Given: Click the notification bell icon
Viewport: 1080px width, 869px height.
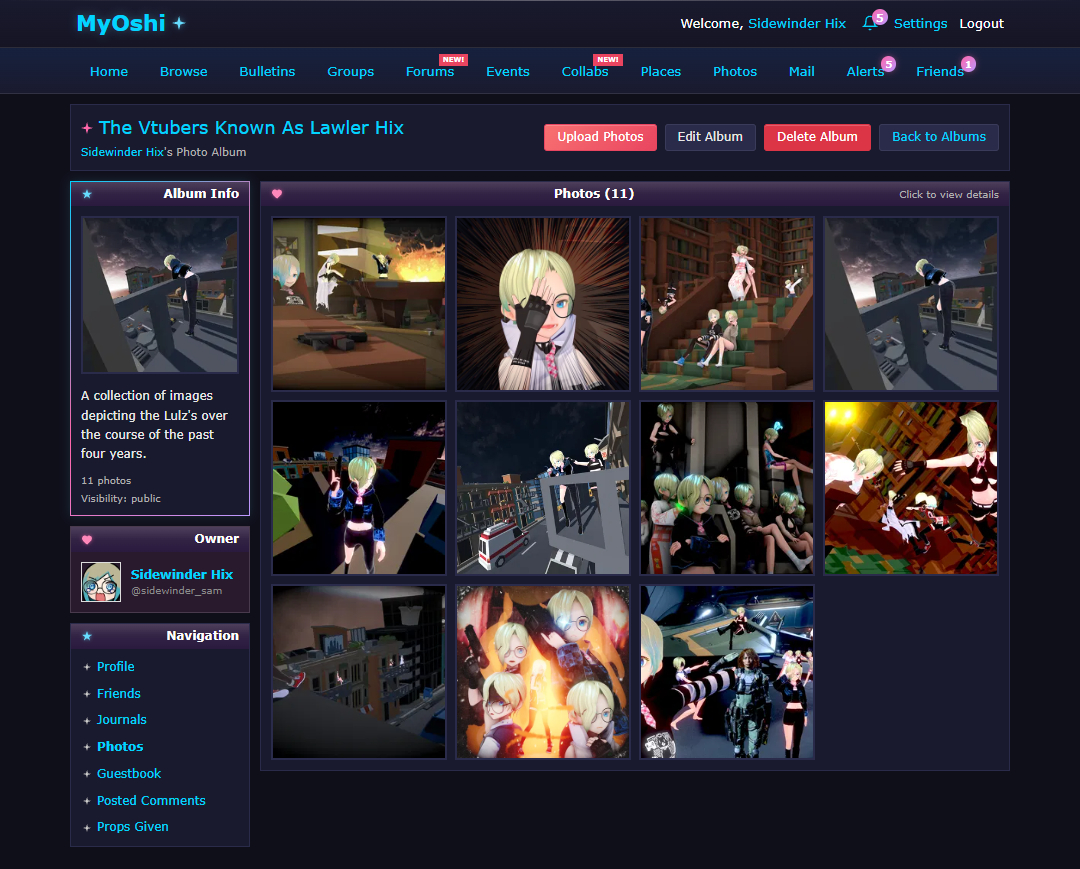Looking at the screenshot, I should (x=869, y=24).
